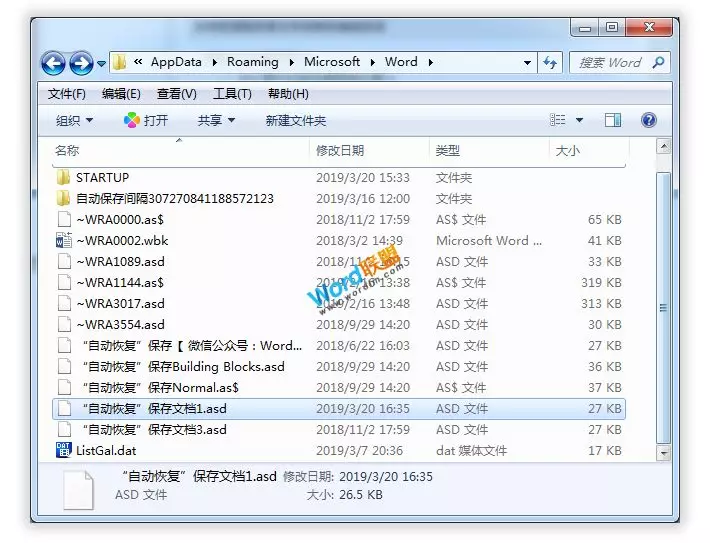710x543 pixels.
Task: Toggle the preview pane
Action: click(613, 120)
